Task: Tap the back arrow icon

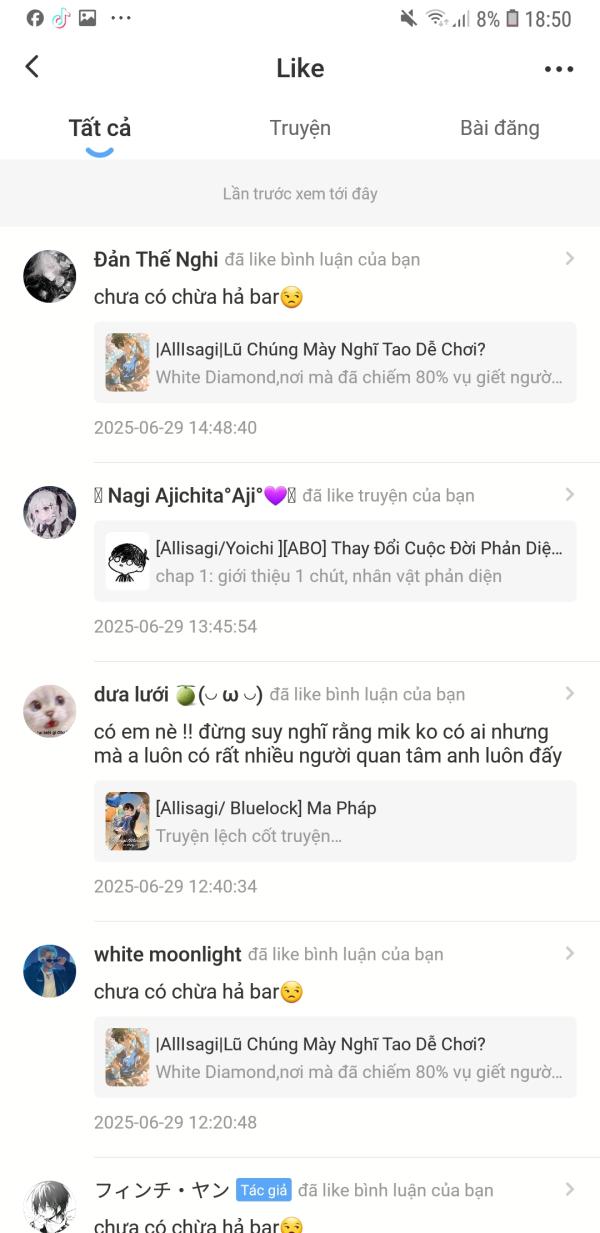Action: [32, 67]
